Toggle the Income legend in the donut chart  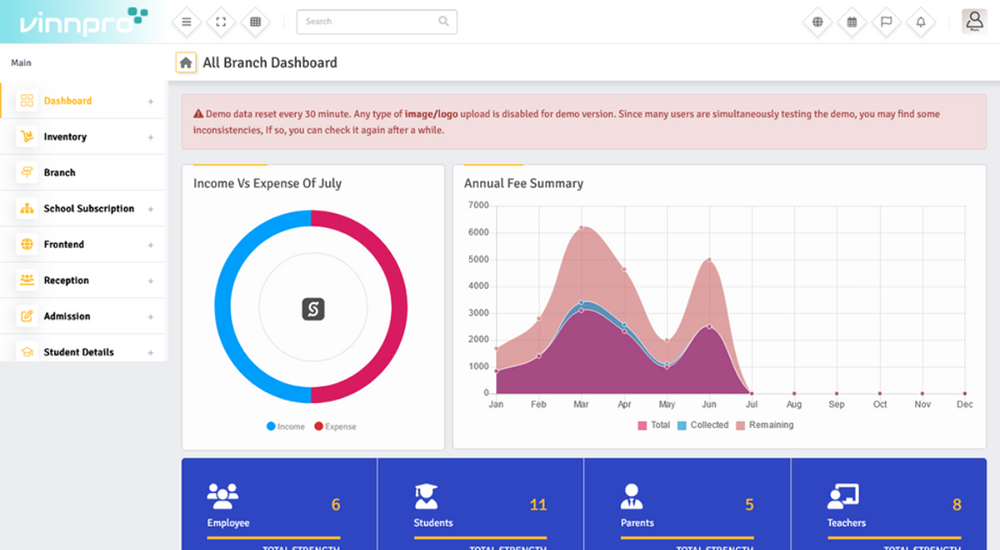click(x=286, y=427)
